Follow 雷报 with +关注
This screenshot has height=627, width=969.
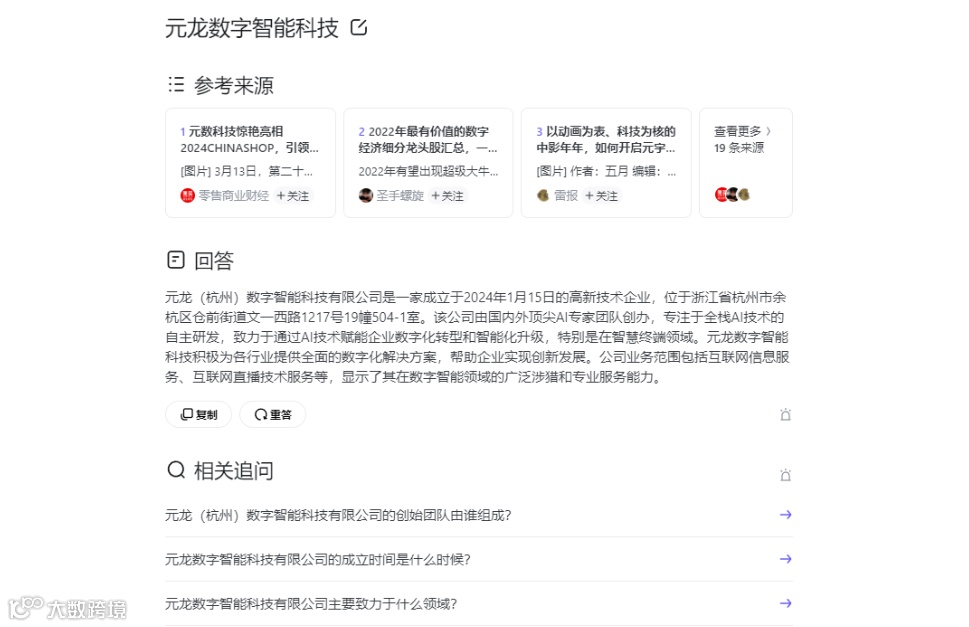[601, 196]
